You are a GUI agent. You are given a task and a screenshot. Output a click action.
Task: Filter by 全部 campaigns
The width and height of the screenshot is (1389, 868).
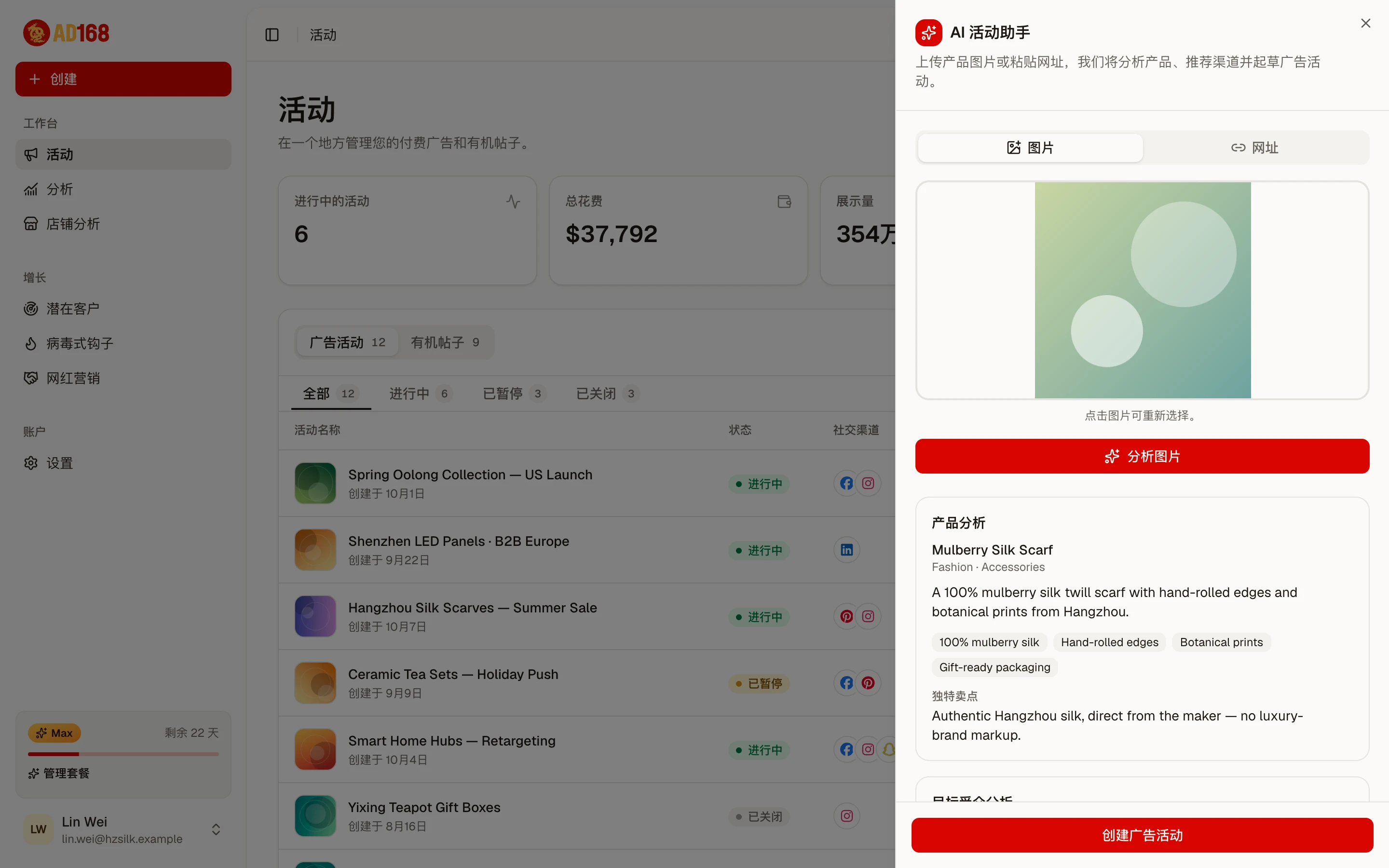tap(330, 394)
